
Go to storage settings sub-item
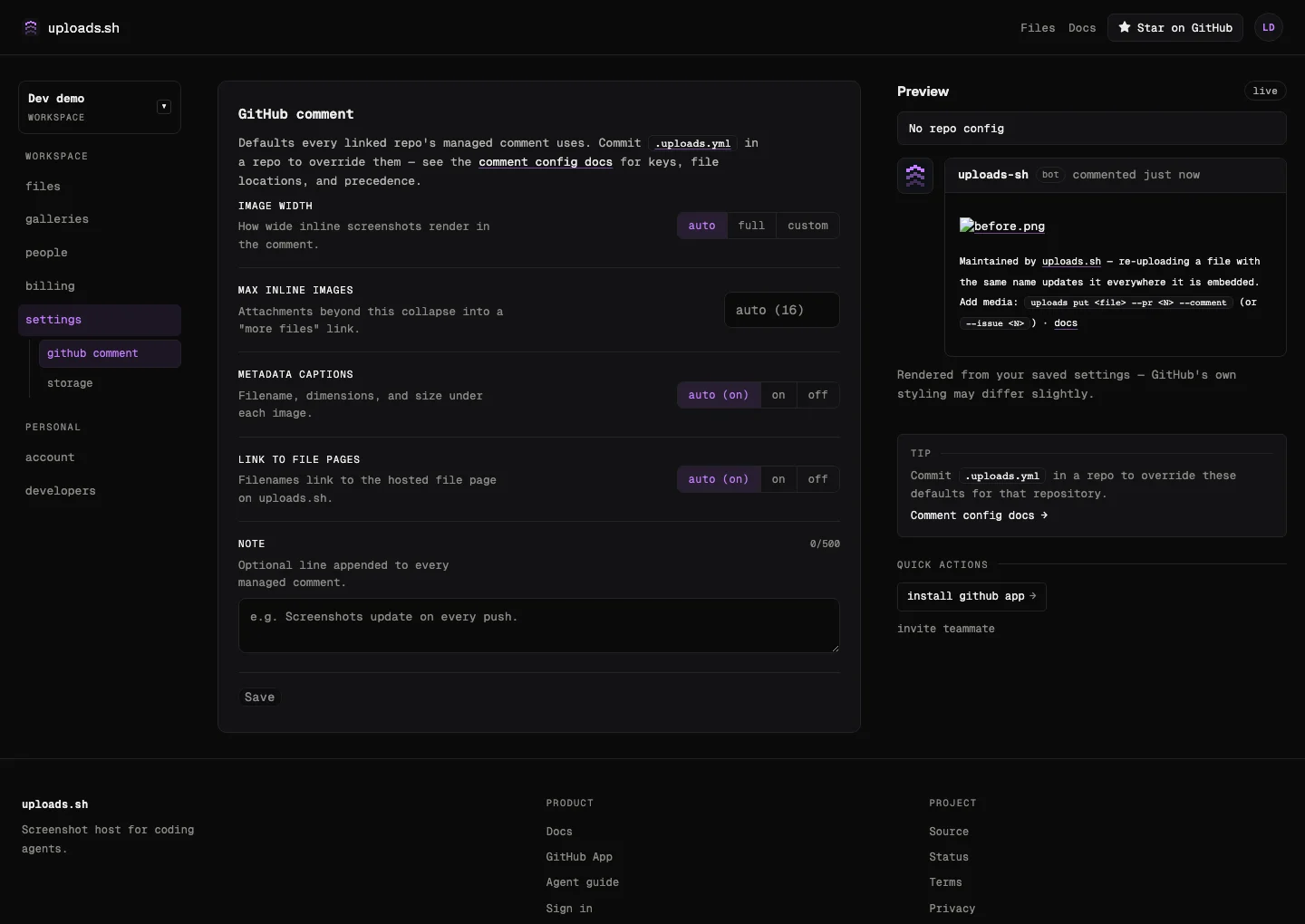(x=70, y=383)
